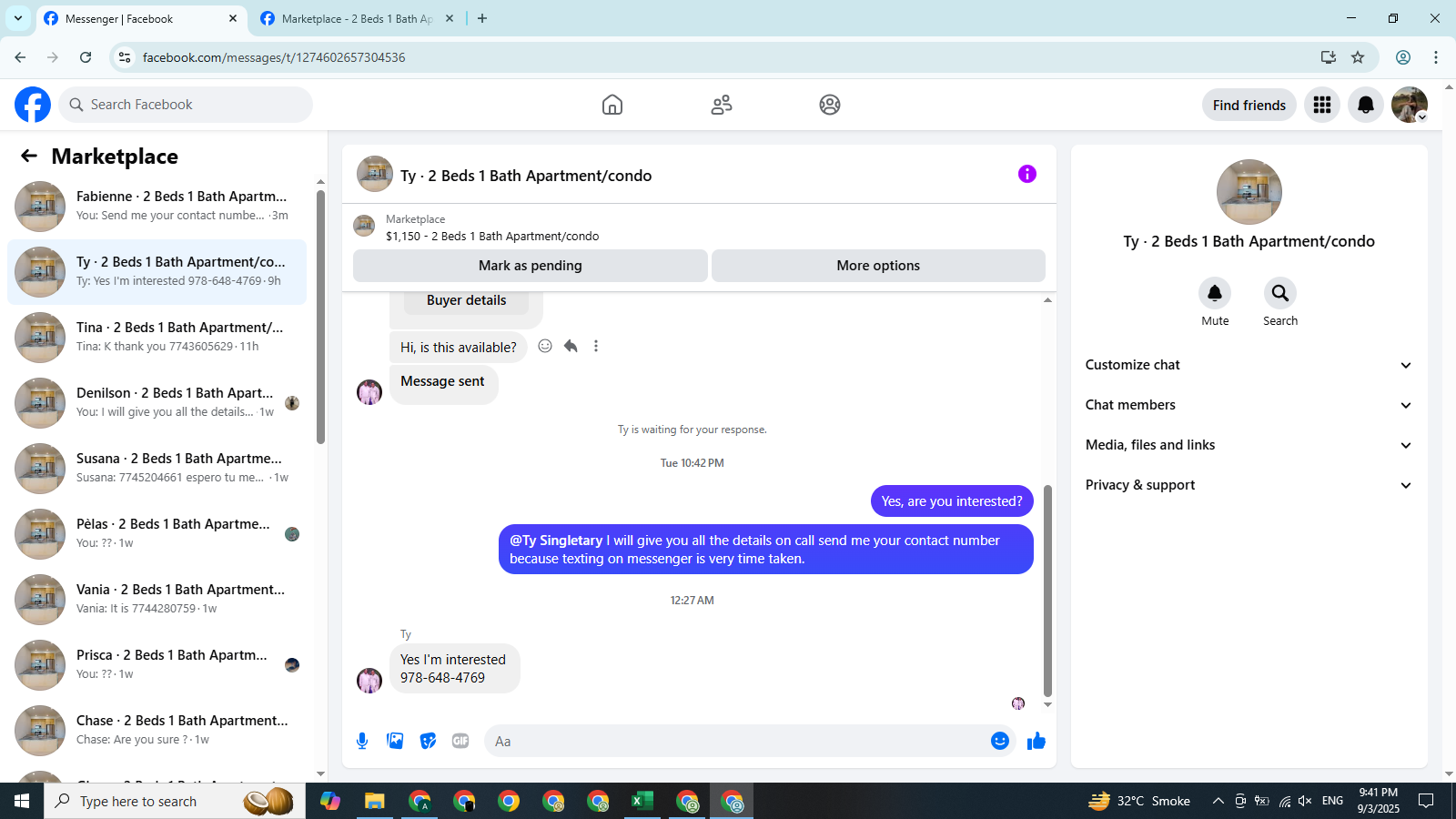1456x819 pixels.
Task: Open Prisca conversation
Action: click(157, 665)
